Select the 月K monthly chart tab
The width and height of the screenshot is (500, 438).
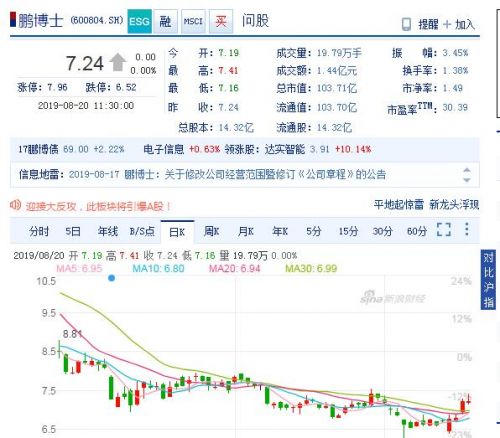246,231
